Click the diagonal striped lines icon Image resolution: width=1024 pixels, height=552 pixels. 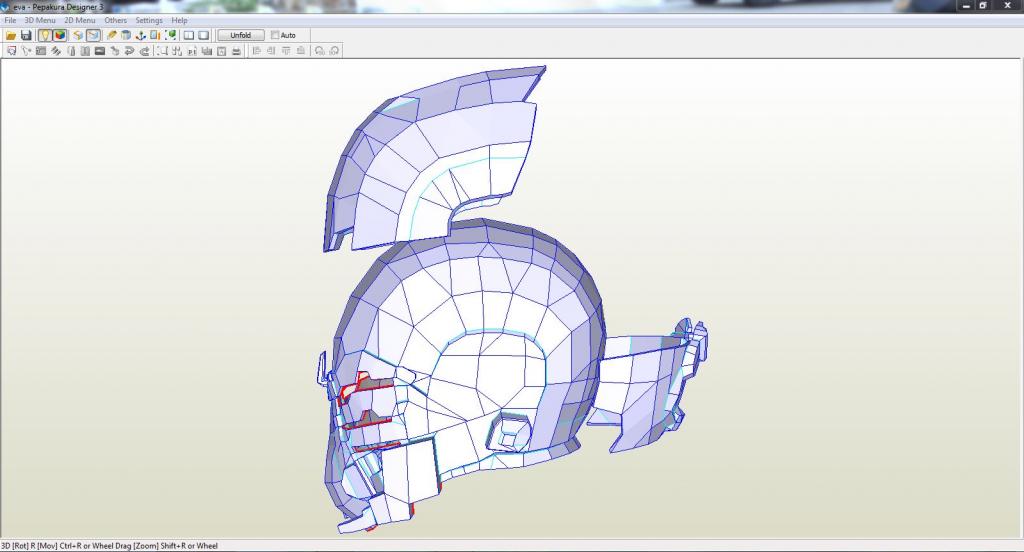pyautogui.click(x=56, y=50)
